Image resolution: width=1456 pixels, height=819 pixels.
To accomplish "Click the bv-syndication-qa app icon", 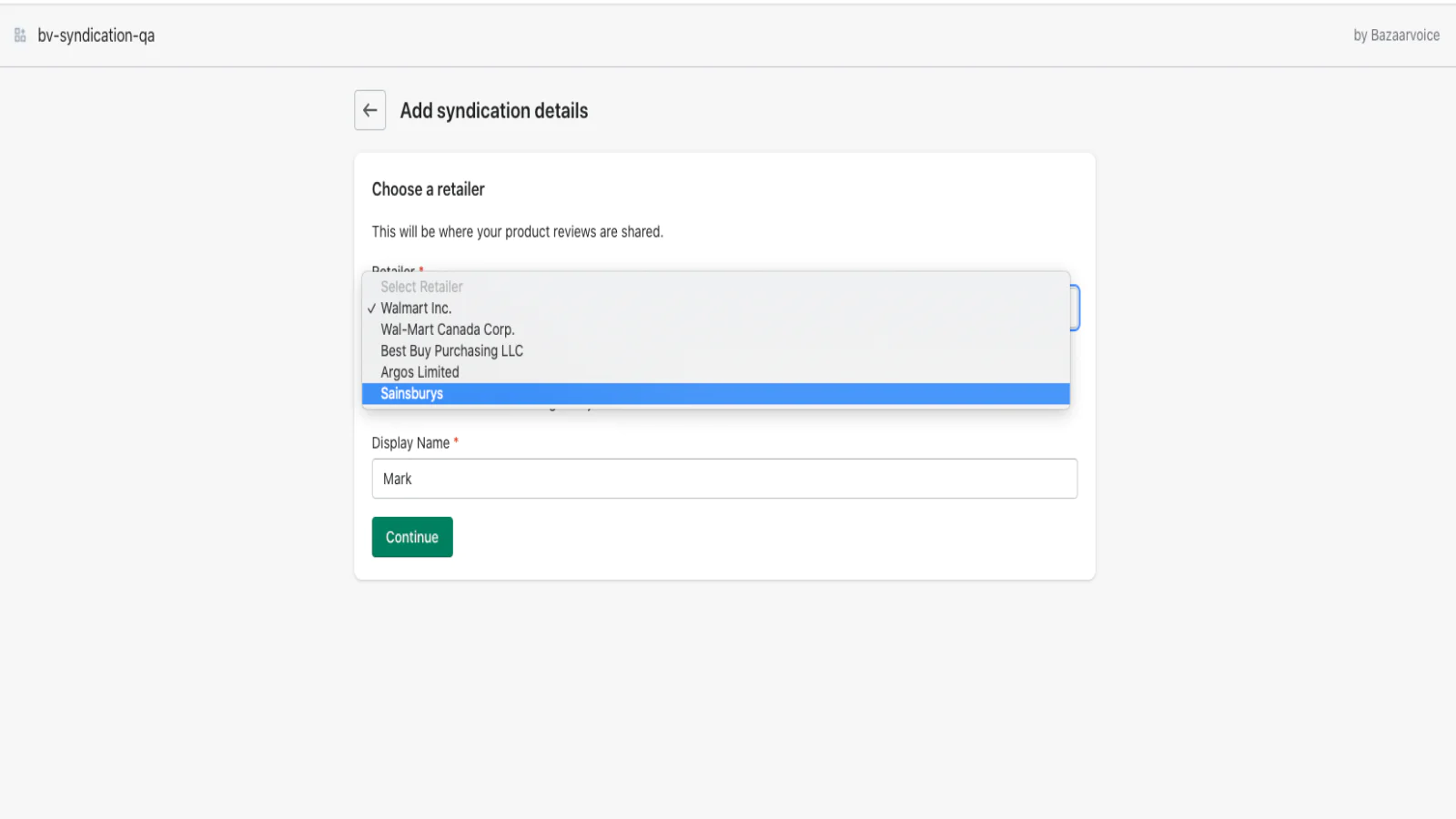I will point(20,35).
